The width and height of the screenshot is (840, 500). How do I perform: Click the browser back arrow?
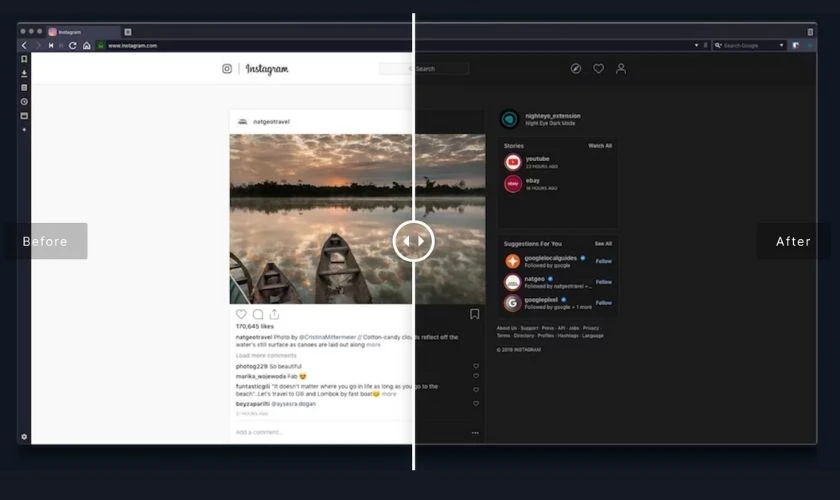pos(24,46)
